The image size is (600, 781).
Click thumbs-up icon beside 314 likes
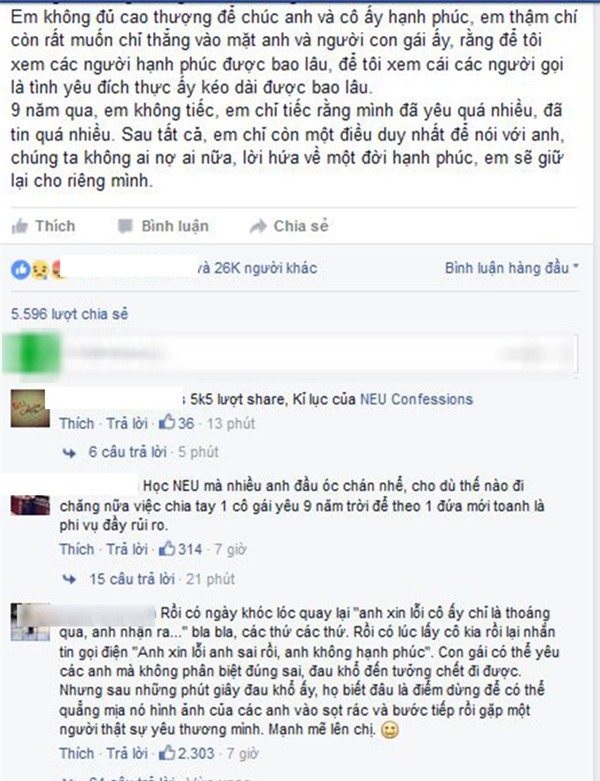tap(167, 548)
